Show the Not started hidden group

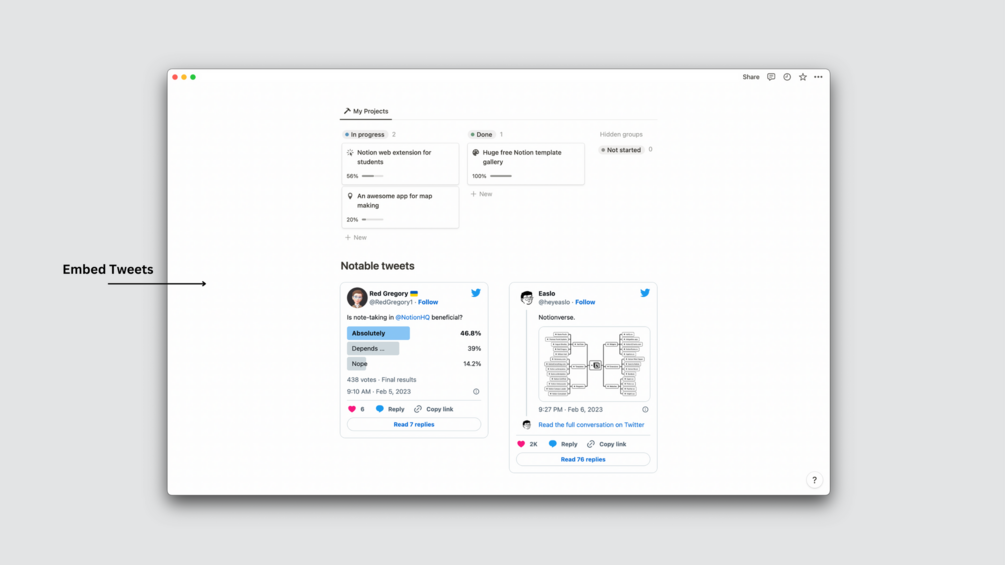click(x=621, y=150)
